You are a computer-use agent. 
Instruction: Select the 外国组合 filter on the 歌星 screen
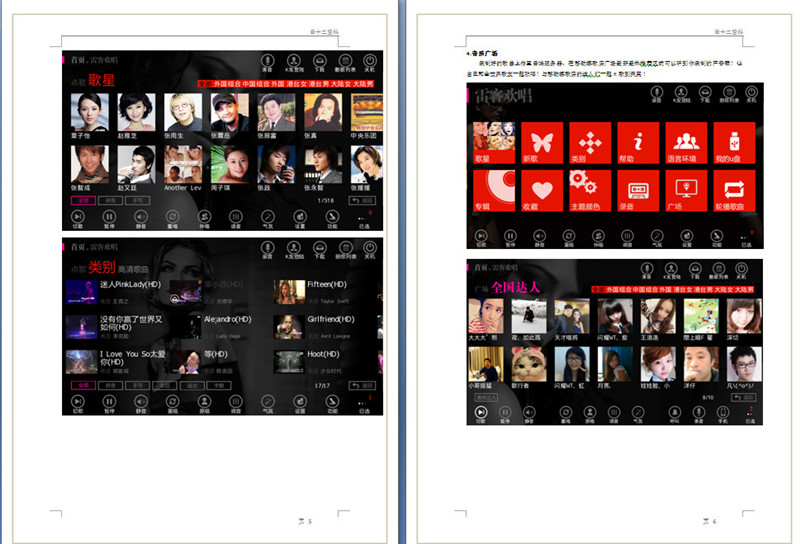coord(227,84)
